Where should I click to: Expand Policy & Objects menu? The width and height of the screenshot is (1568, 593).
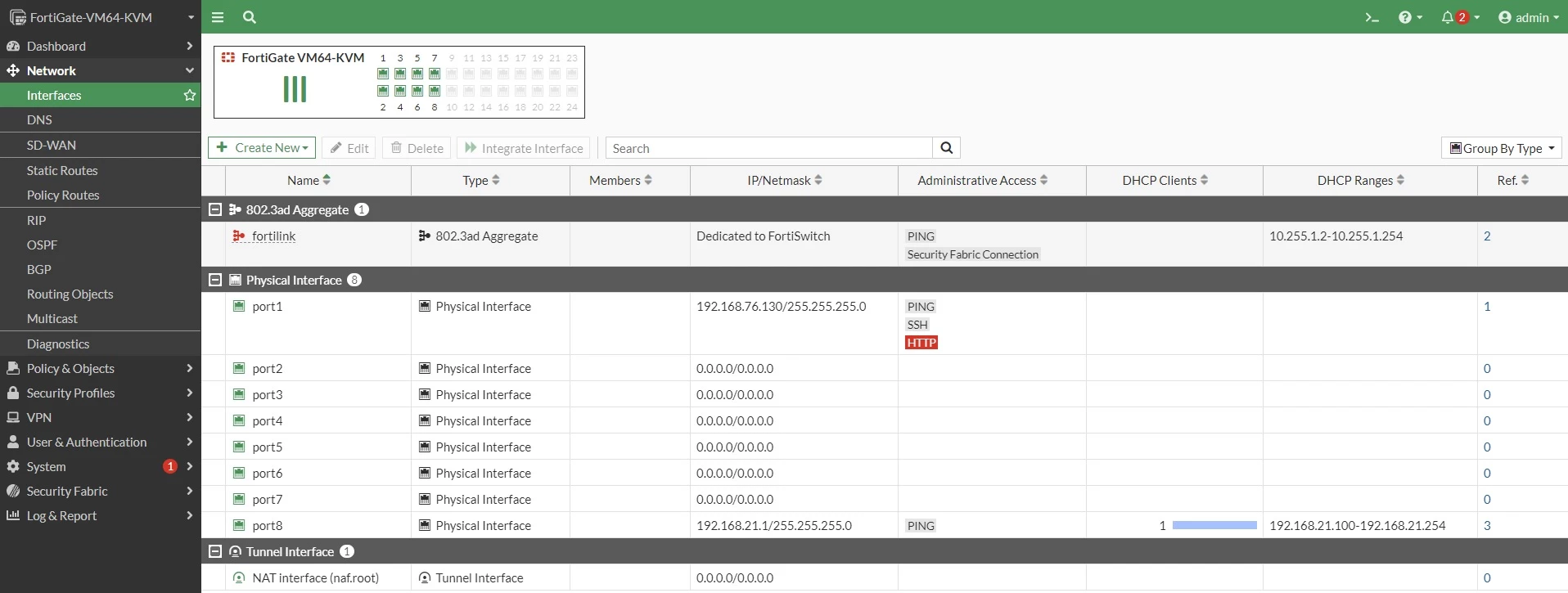(x=101, y=368)
